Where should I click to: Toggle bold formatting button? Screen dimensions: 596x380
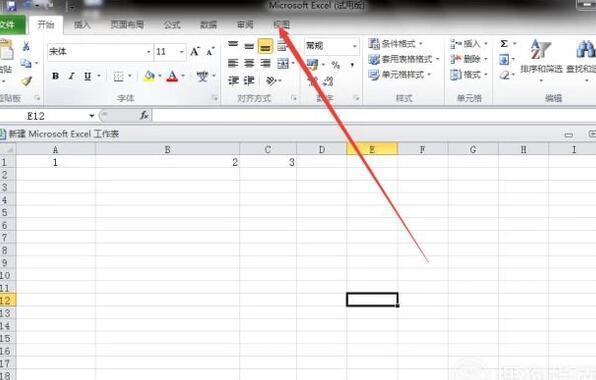[x=55, y=76]
